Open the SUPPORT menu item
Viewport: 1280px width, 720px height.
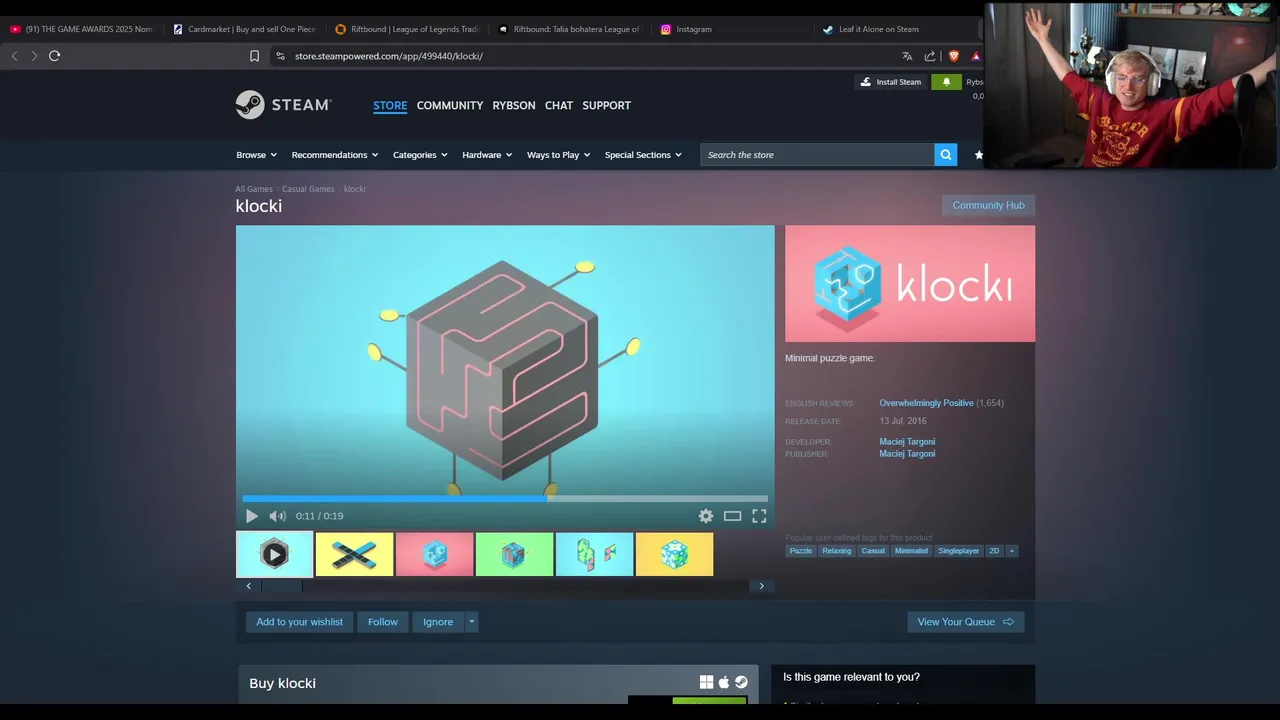607,105
